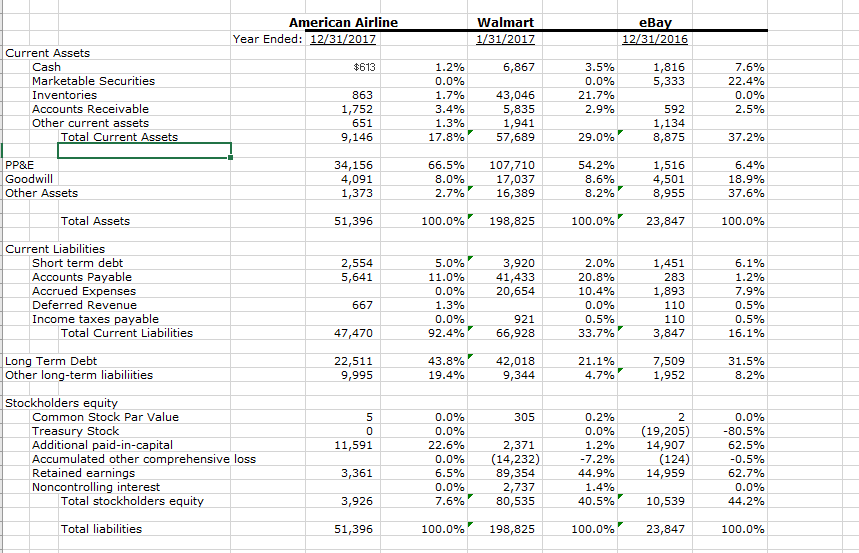Click the 1/31/2017 date cell
Image resolution: width=859 pixels, height=553 pixels.
pyautogui.click(x=505, y=39)
